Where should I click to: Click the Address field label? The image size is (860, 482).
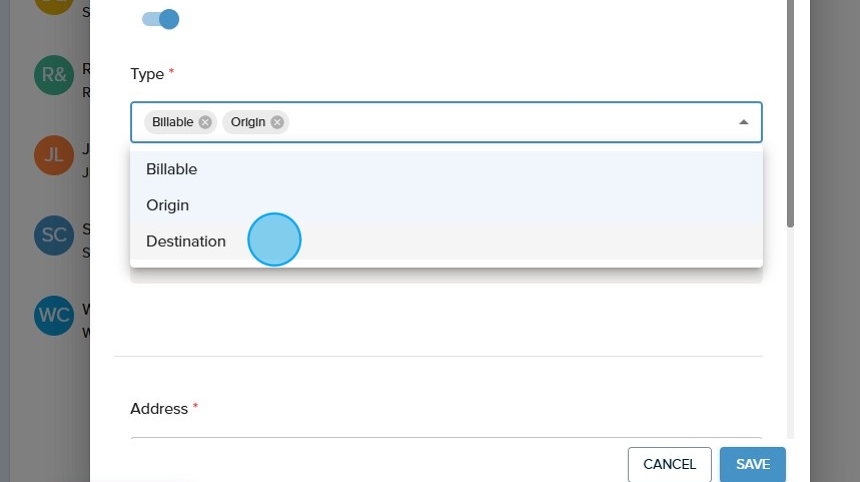pyautogui.click(x=159, y=409)
